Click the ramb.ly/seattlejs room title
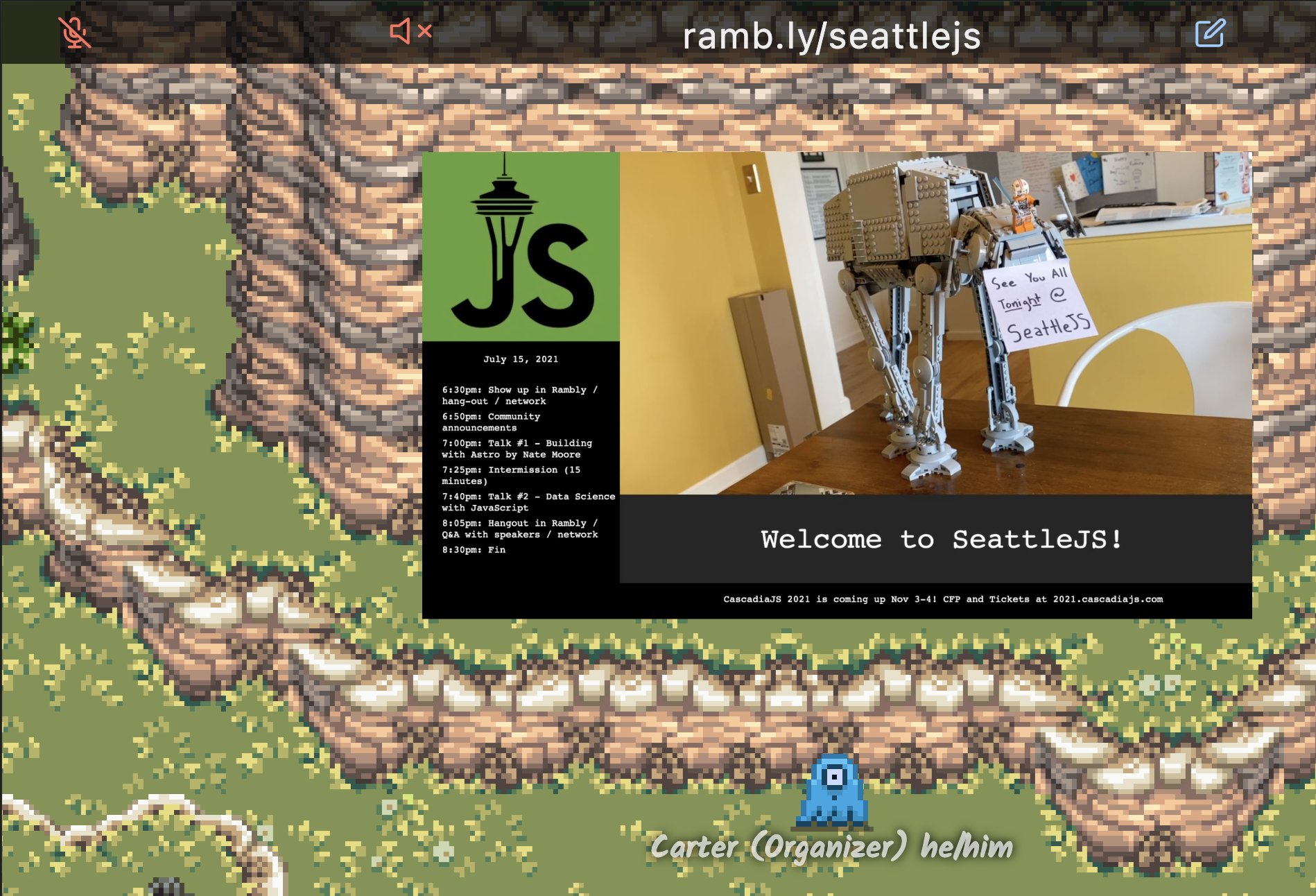 [x=831, y=36]
